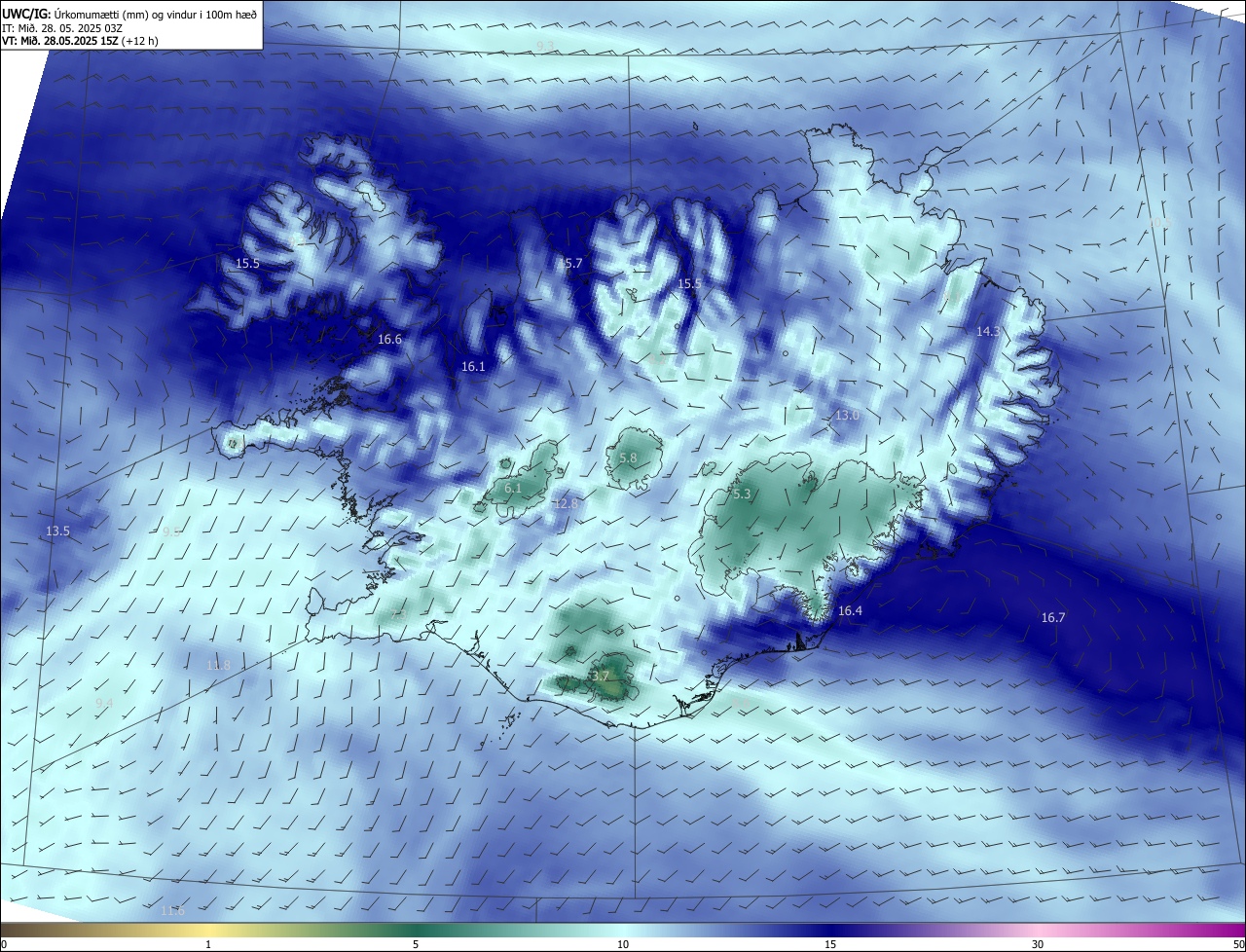Click the 5 tick label on the color scale

[x=416, y=944]
